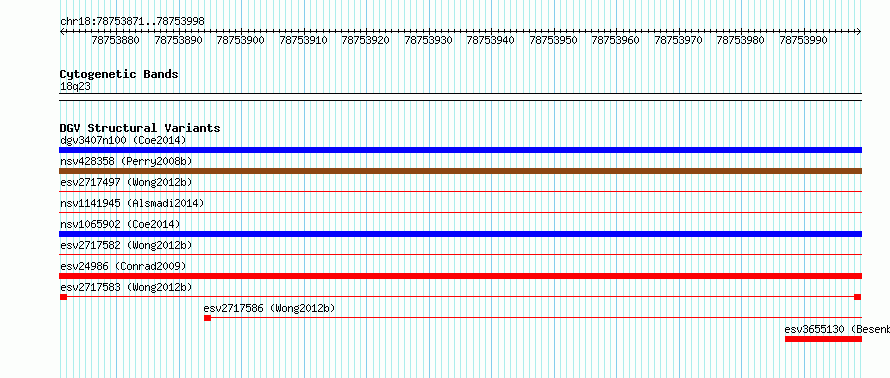Open variant esv2717586 (Wong2012b) label
This screenshot has width=890, height=378.
(x=269, y=309)
